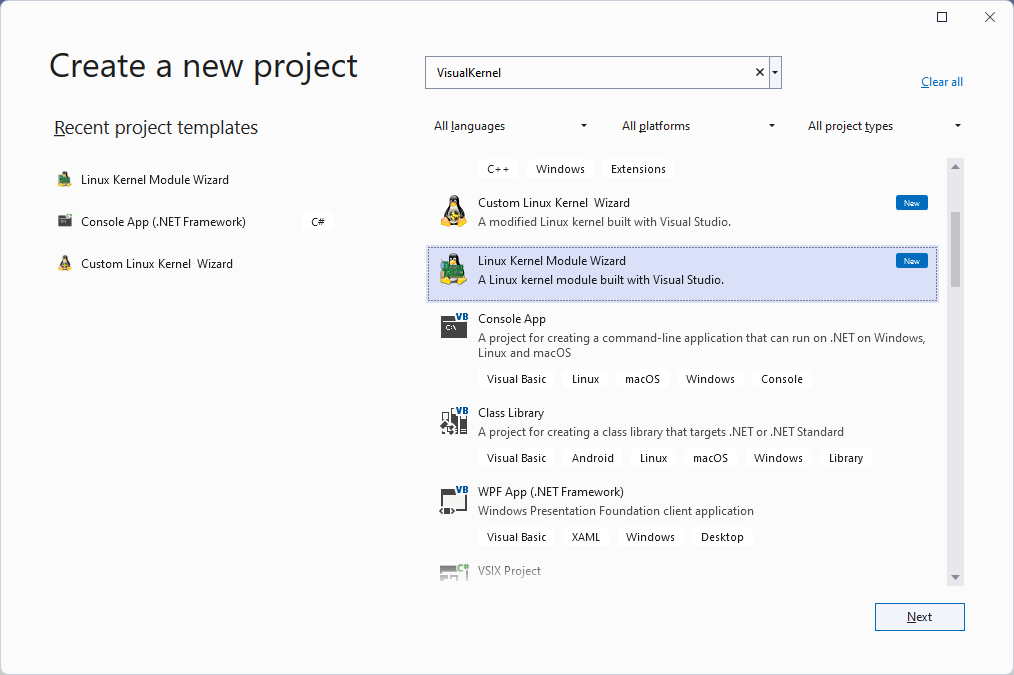Select the VSIX Project template title

[x=509, y=571]
